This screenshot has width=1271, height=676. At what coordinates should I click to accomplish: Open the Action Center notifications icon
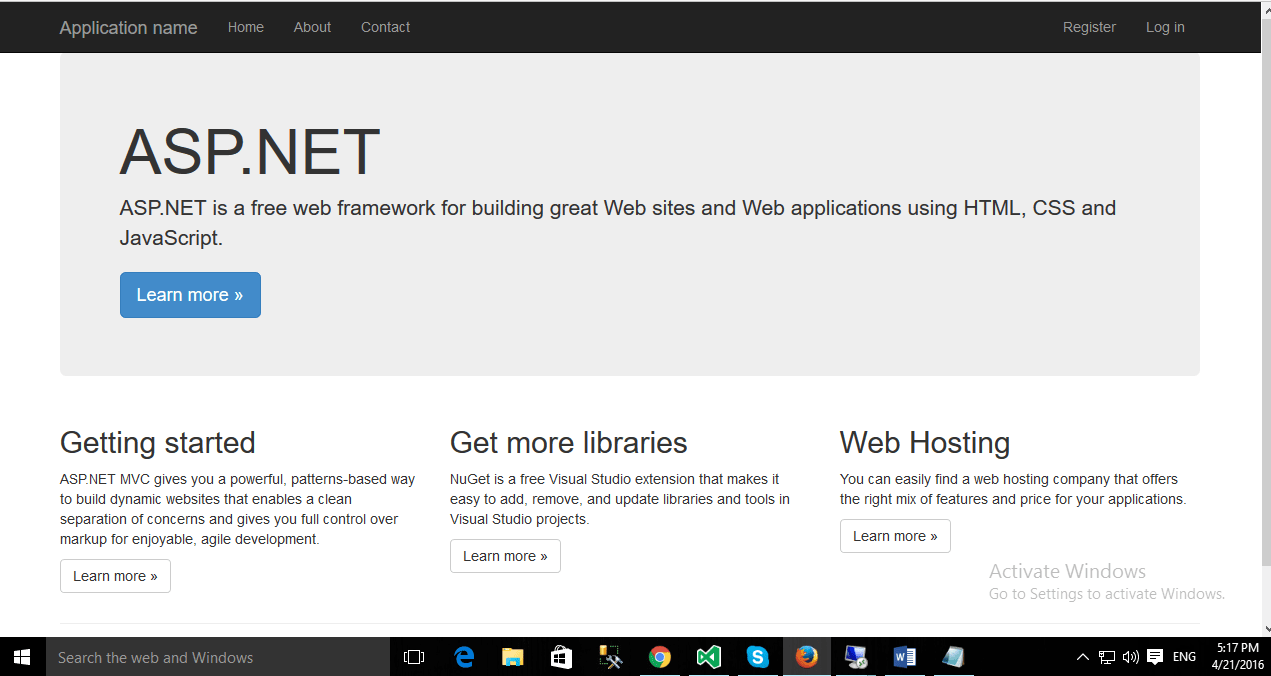(x=1155, y=657)
